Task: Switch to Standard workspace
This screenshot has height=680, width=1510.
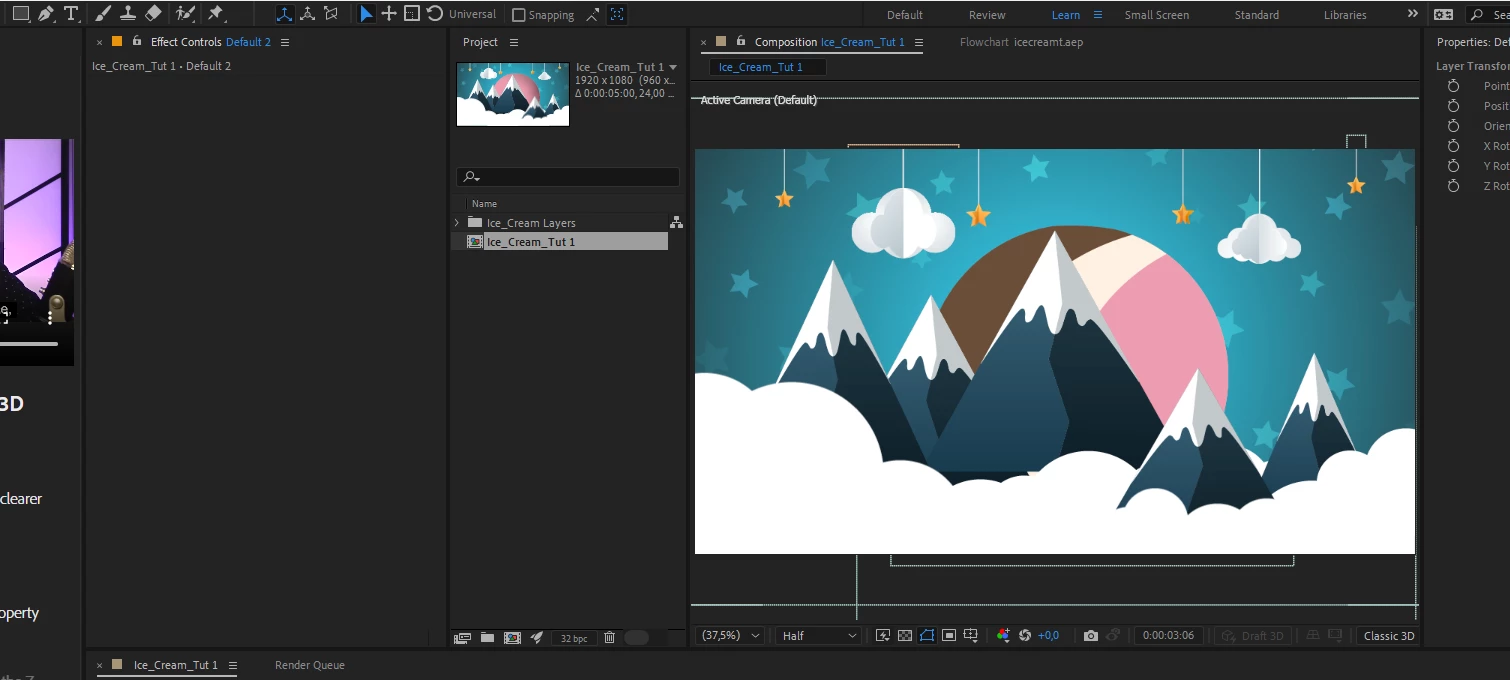Action: [1257, 15]
